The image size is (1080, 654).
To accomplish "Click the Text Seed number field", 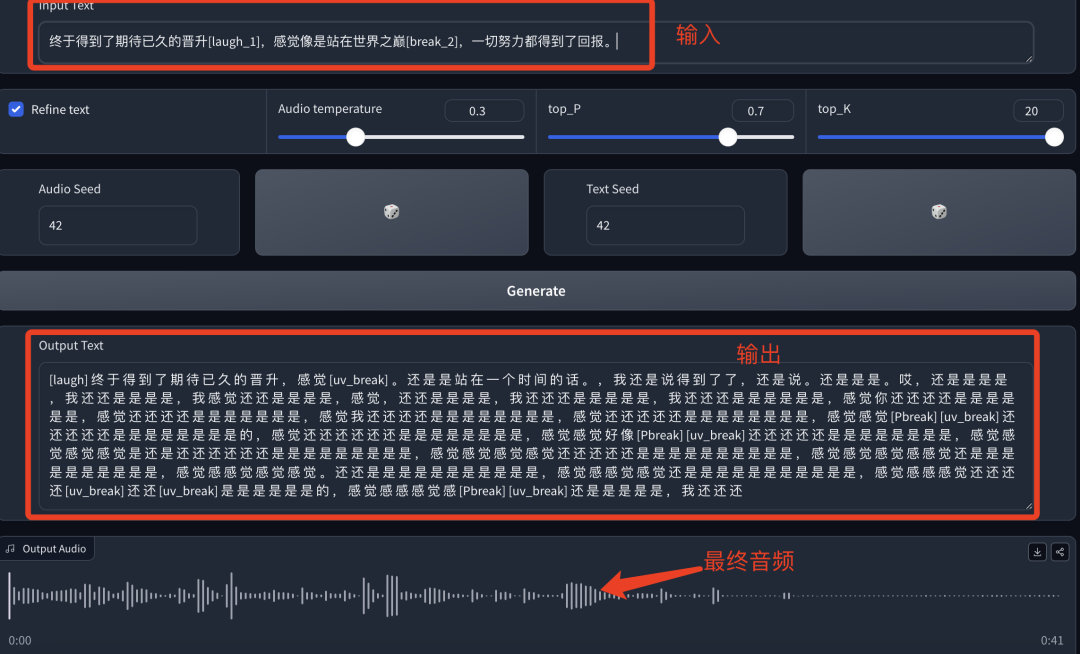I will coord(665,225).
